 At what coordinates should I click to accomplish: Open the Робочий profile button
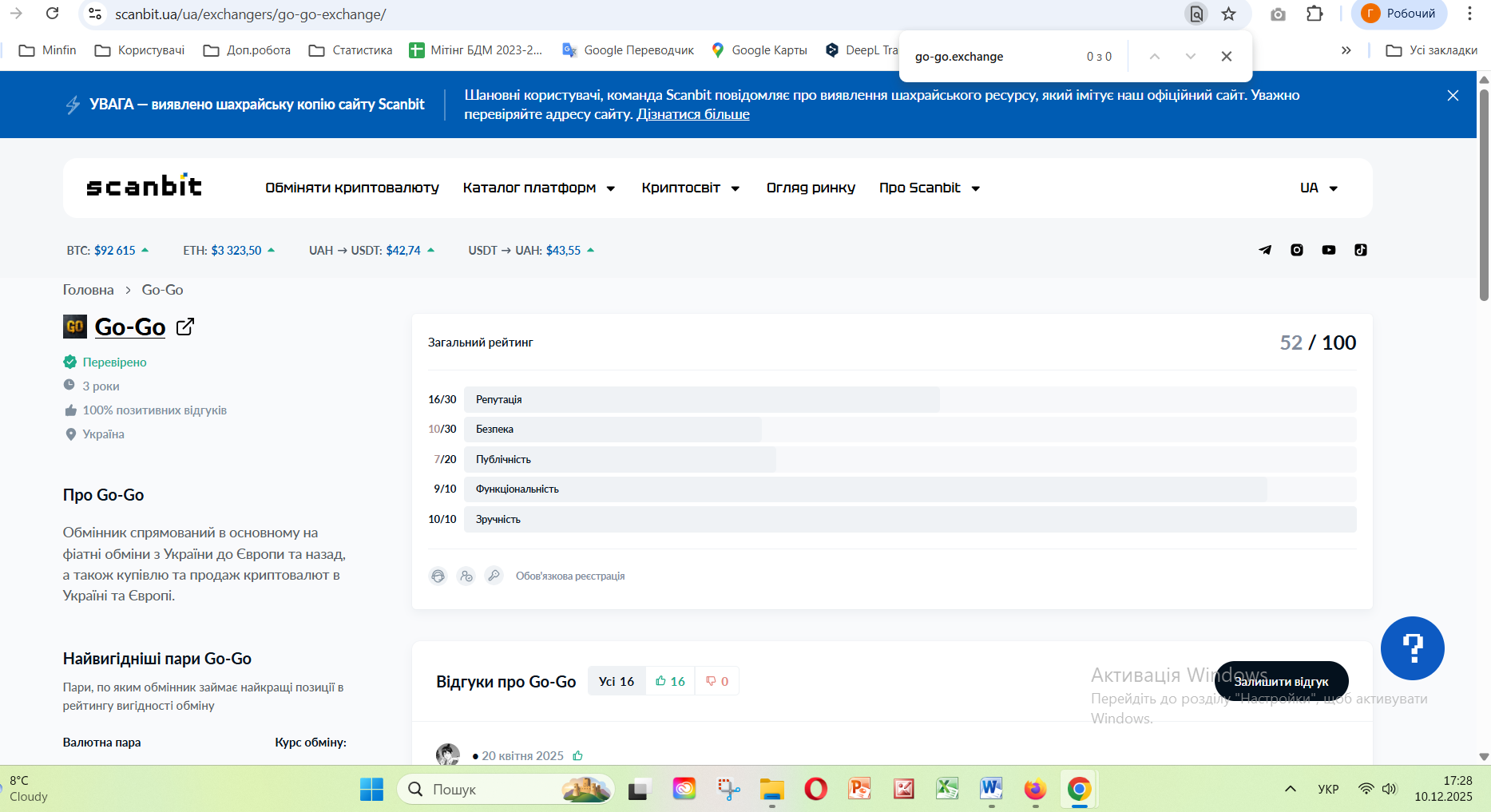1399,14
